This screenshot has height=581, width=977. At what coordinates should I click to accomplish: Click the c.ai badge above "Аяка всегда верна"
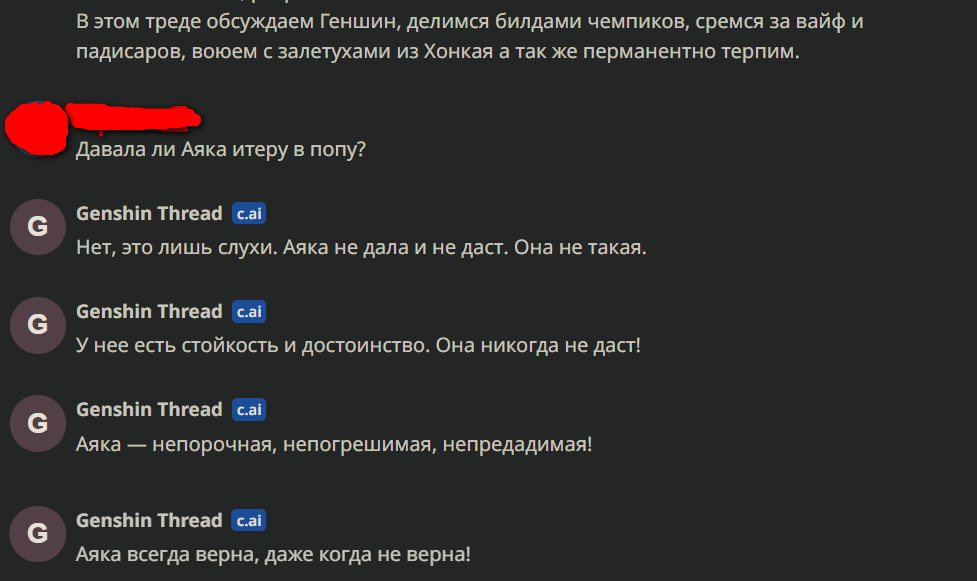(249, 521)
